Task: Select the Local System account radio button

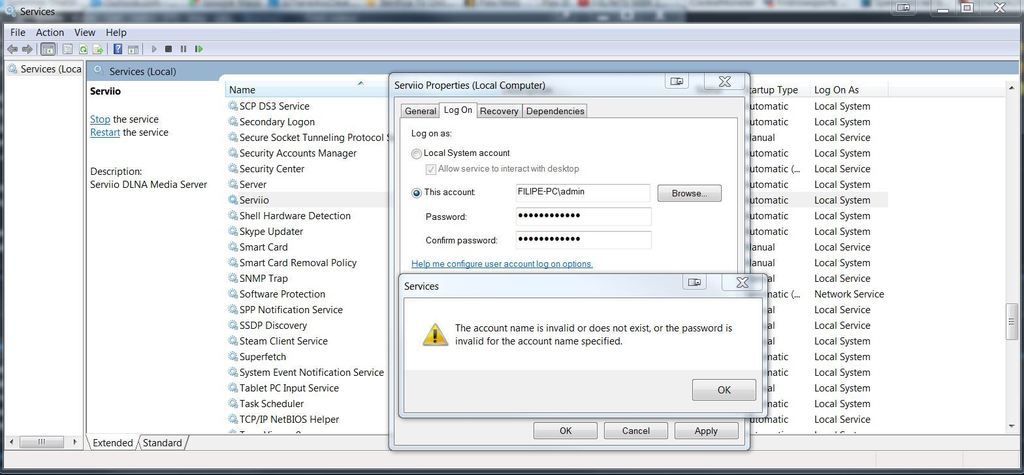Action: (417, 154)
